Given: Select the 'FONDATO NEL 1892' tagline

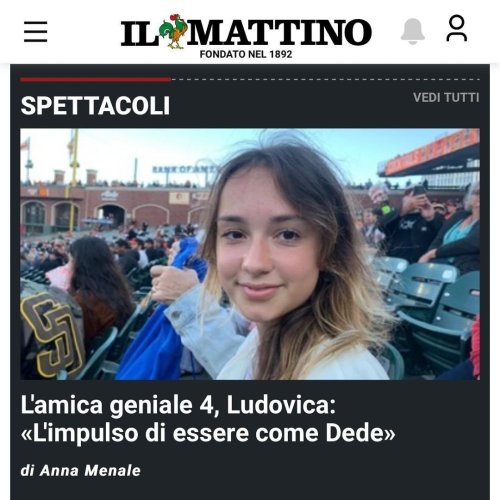Looking at the screenshot, I should click(246, 54).
